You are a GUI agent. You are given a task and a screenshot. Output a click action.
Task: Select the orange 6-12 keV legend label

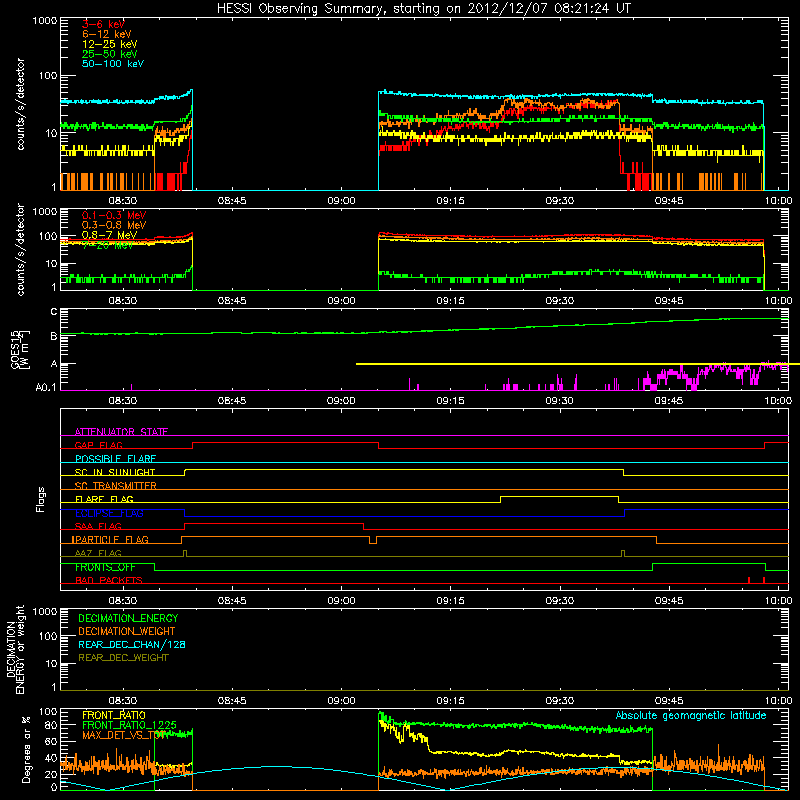click(107, 34)
